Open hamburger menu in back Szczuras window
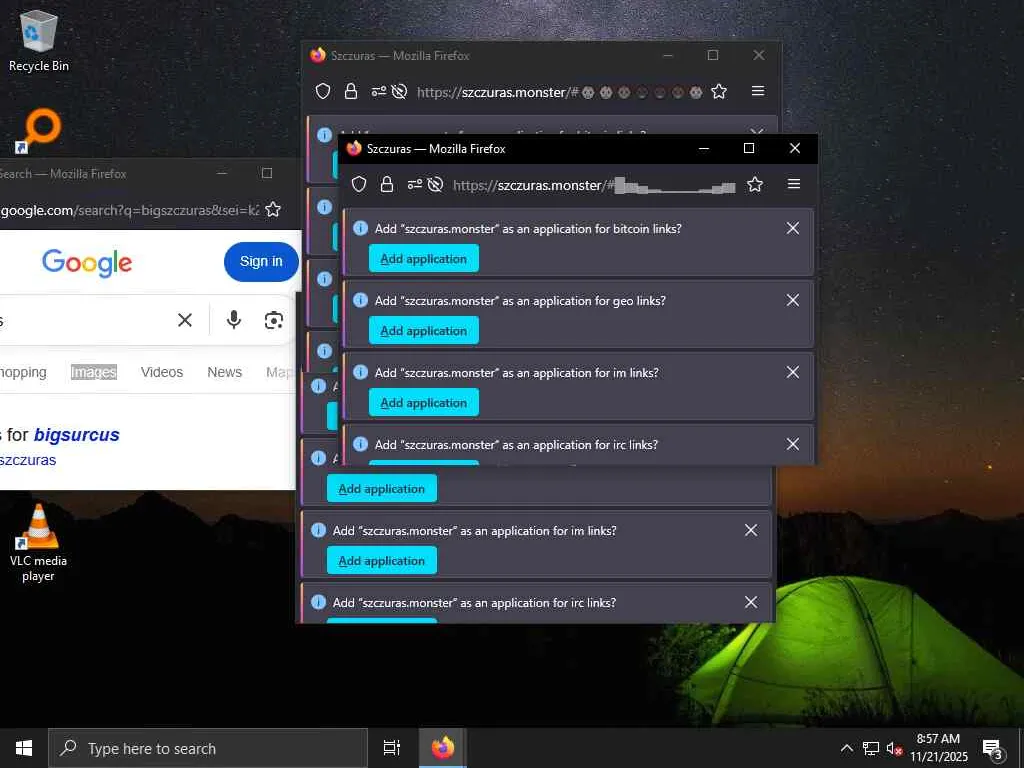 click(758, 91)
